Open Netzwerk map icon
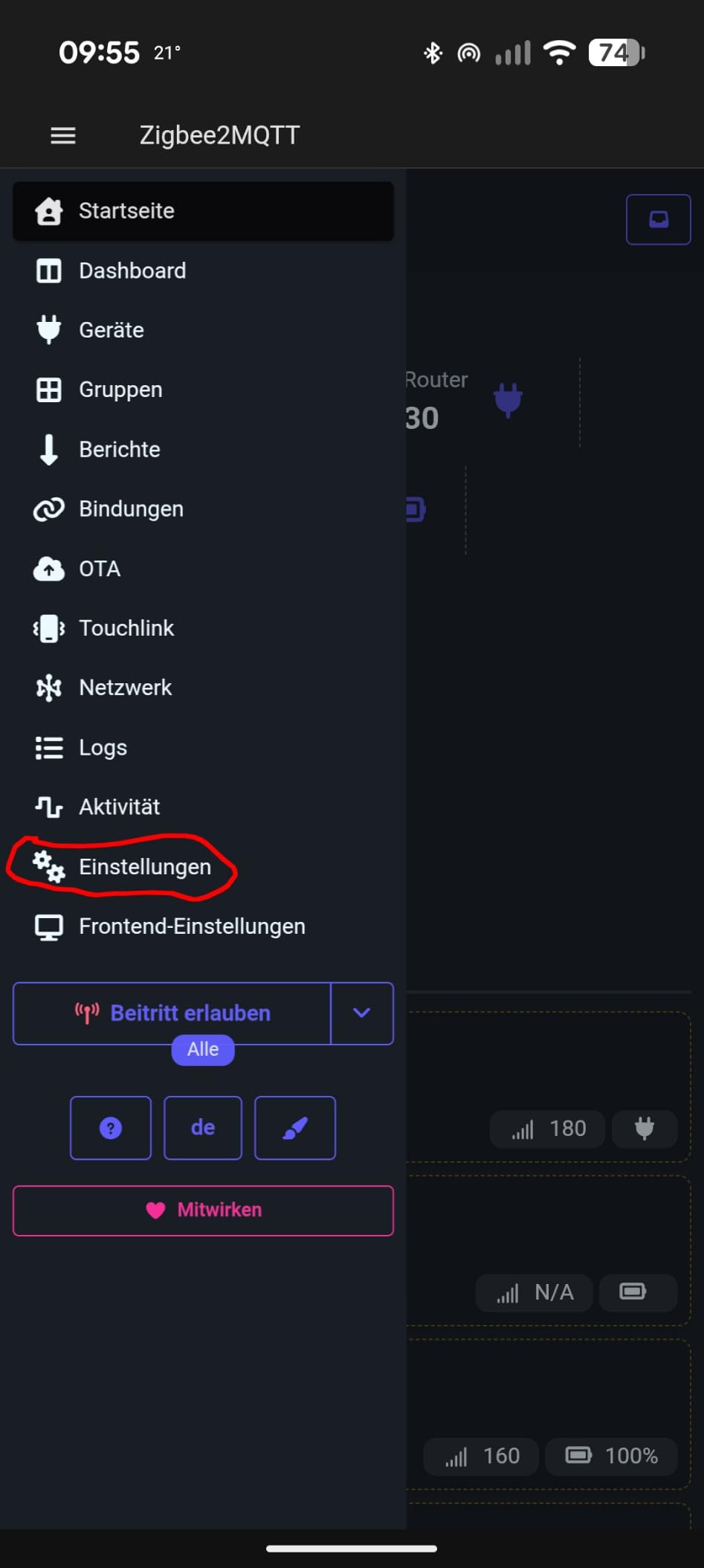Image resolution: width=704 pixels, height=1568 pixels. pos(49,688)
